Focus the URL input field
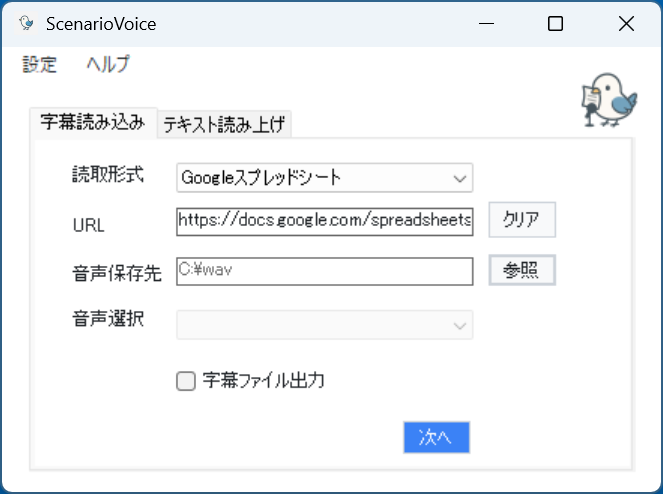The height and width of the screenshot is (494, 663). pos(324,221)
